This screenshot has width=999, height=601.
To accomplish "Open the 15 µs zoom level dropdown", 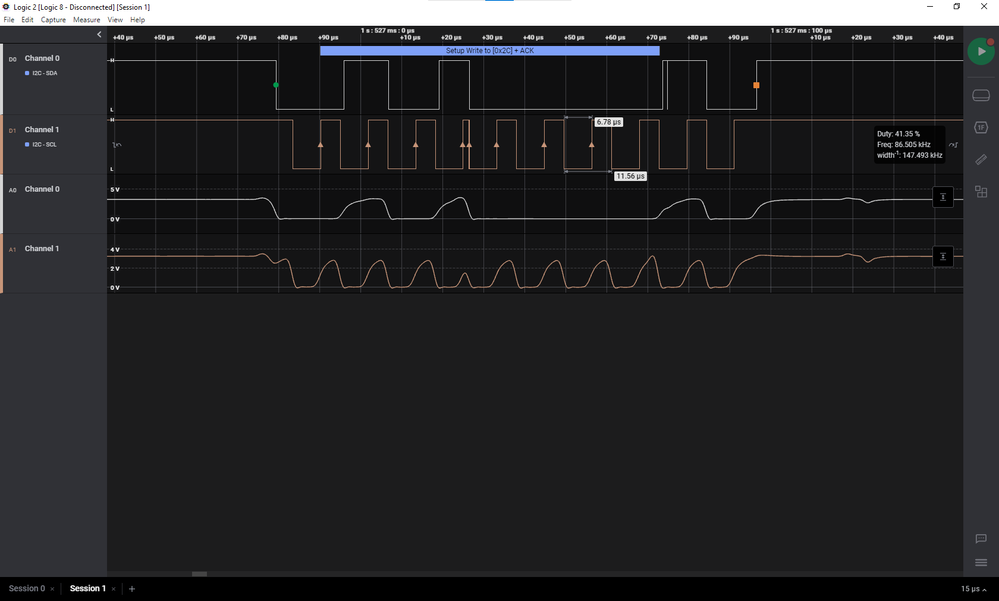I will pos(974,589).
